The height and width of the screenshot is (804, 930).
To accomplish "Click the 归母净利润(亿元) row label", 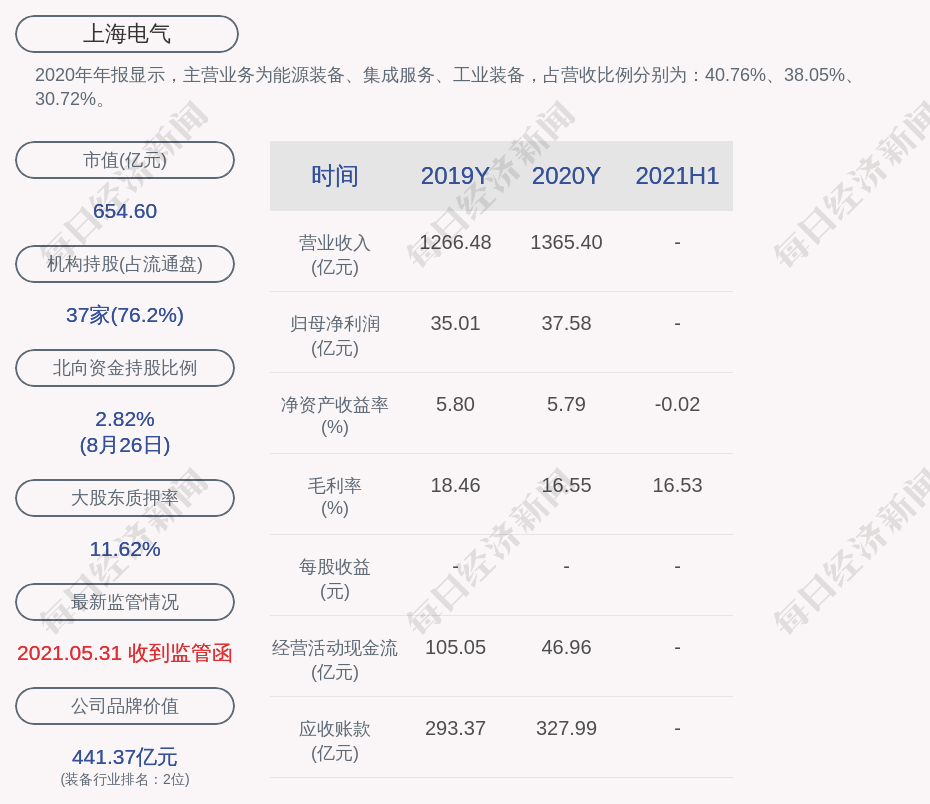I will coord(335,336).
